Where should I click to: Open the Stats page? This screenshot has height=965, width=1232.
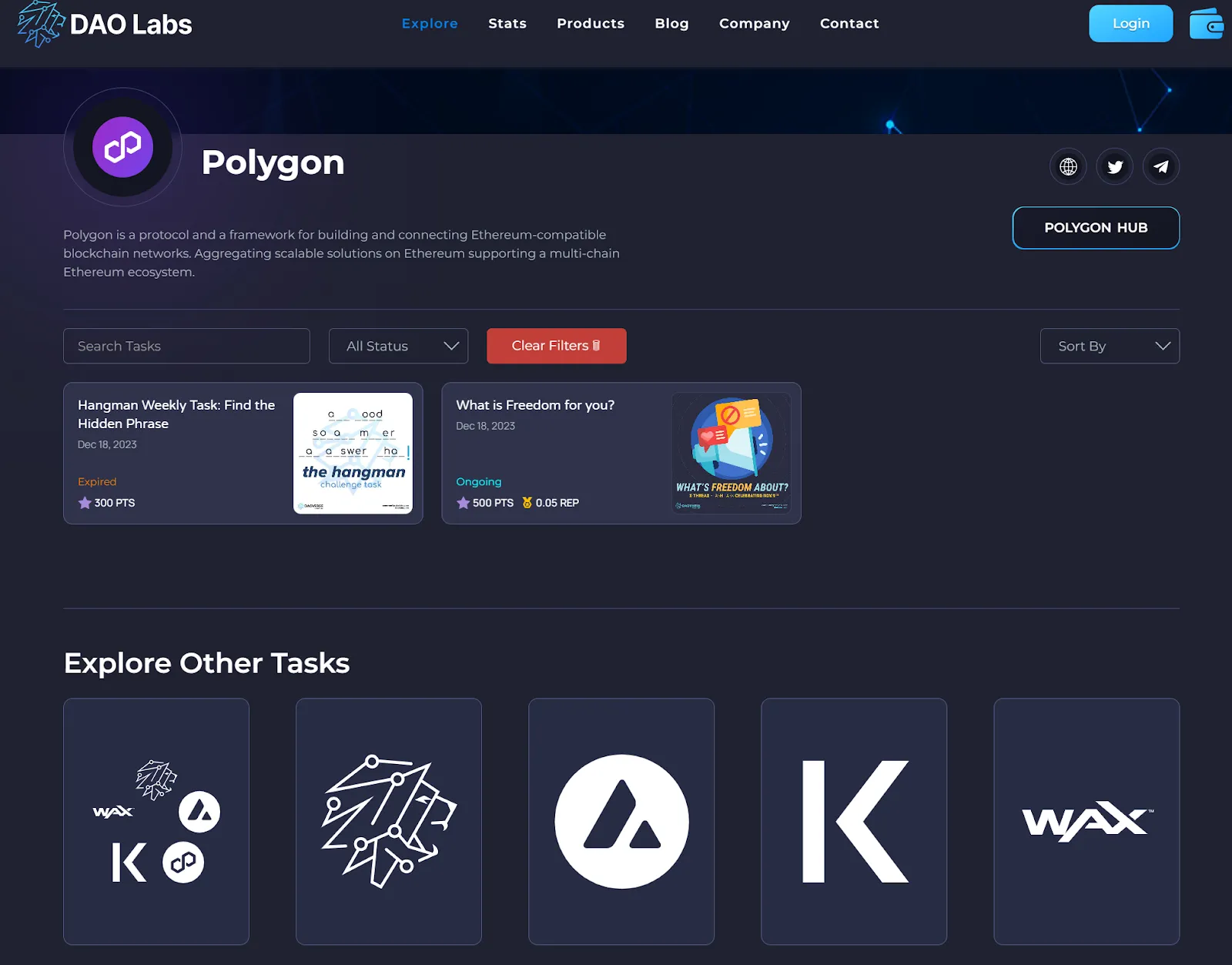[507, 24]
